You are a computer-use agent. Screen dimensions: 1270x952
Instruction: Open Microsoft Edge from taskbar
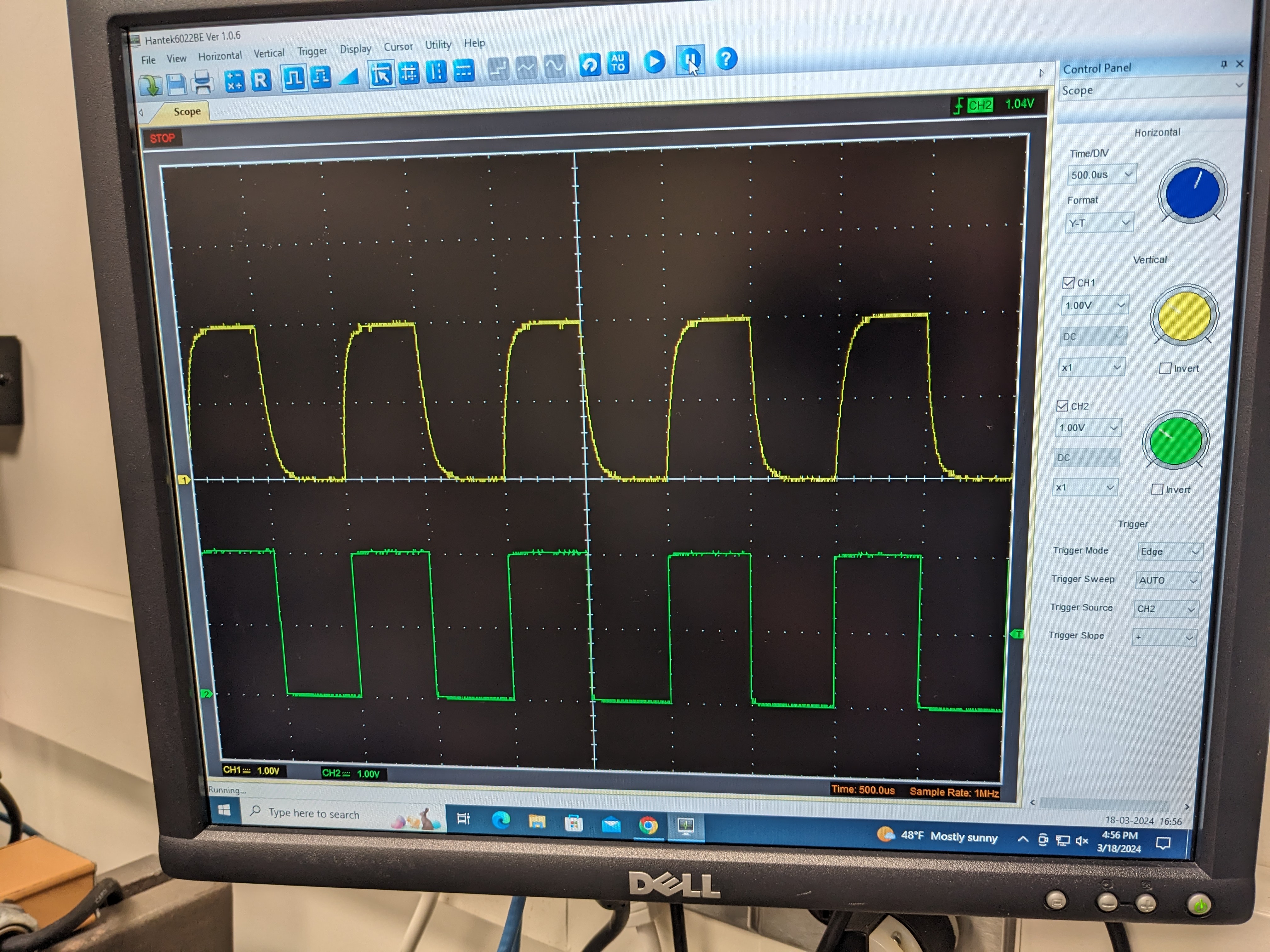501,821
